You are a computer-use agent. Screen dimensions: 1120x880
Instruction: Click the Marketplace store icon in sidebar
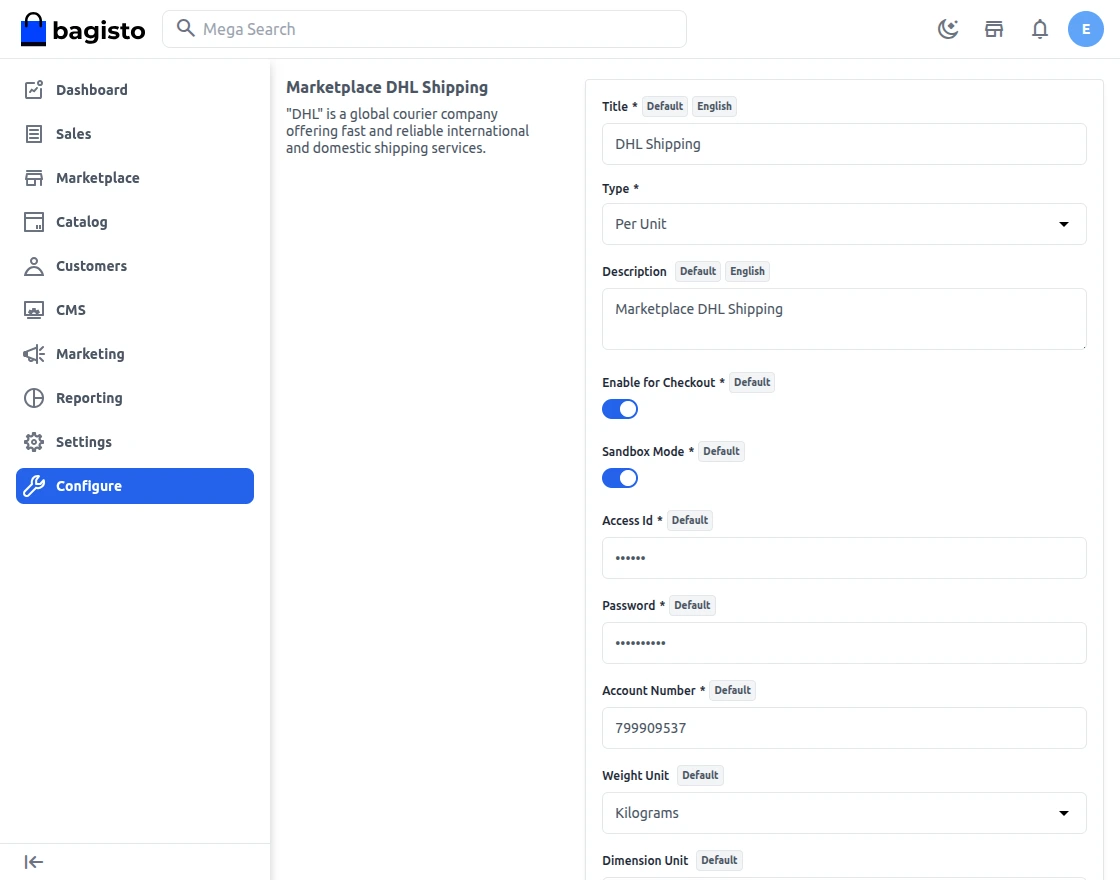[x=34, y=178]
